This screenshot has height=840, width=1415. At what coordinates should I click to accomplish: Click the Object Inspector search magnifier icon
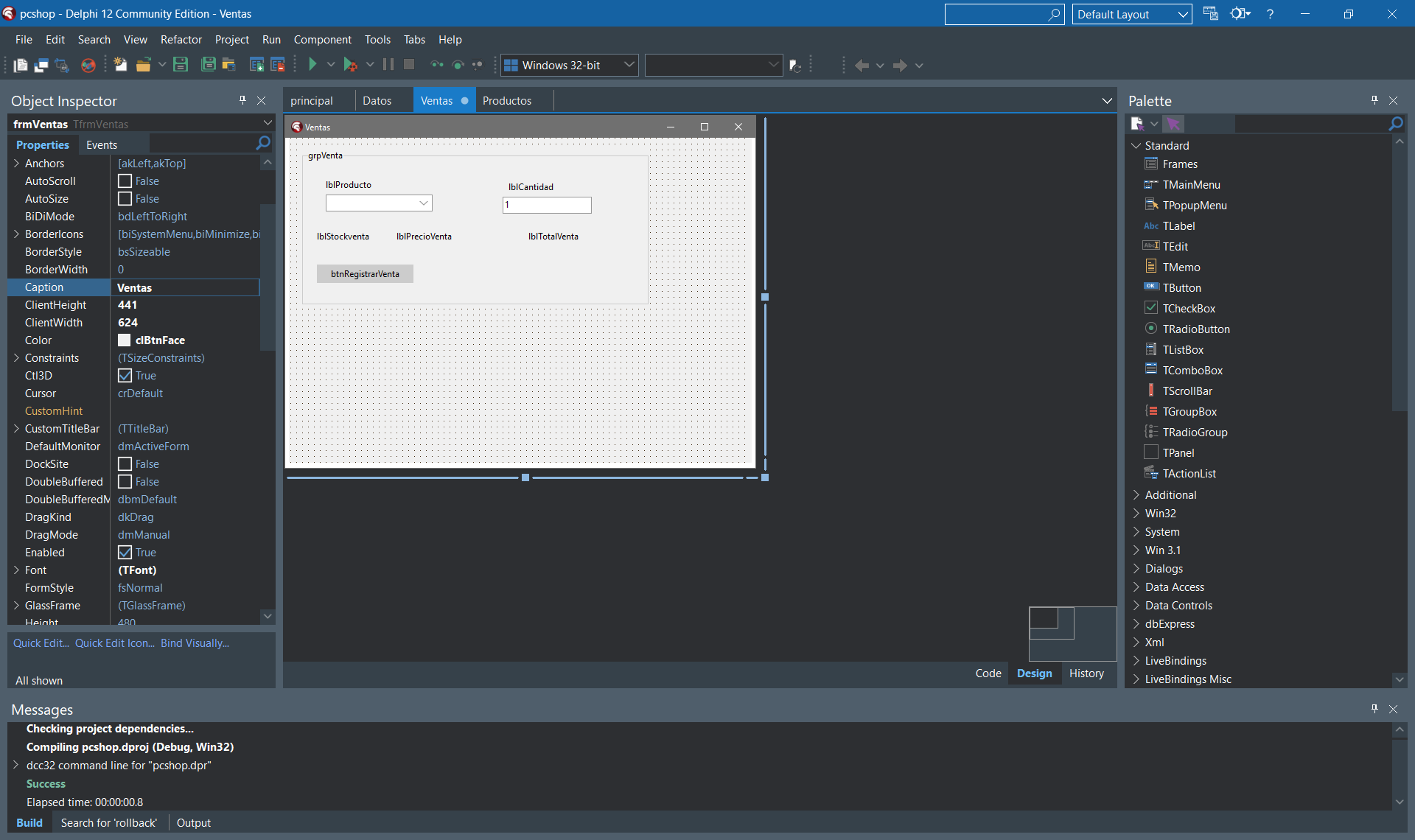point(263,143)
